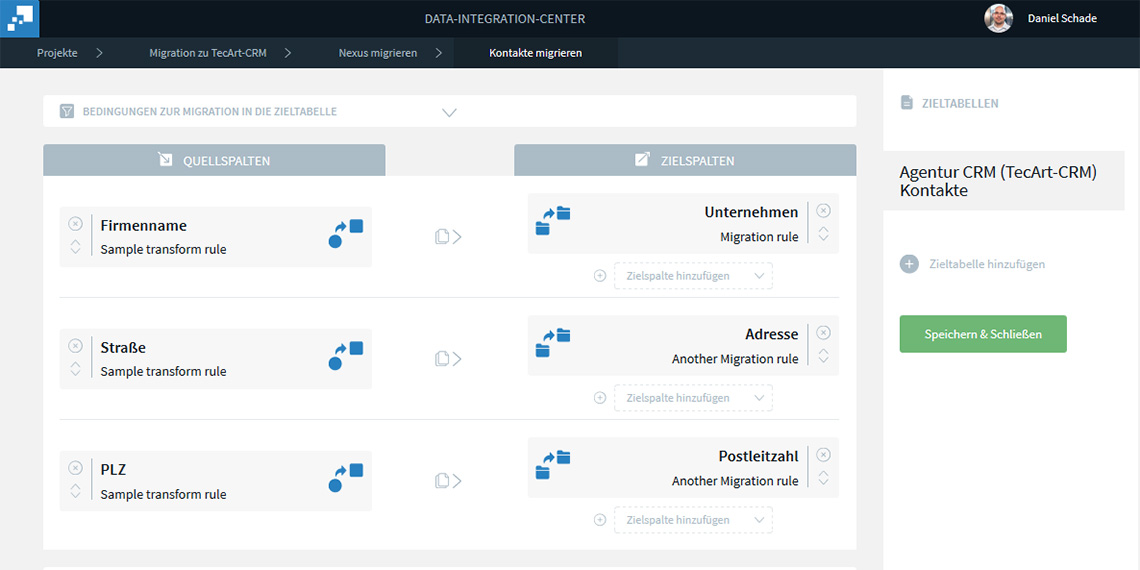Click the copy mapping arrow in Firmenname row

pyautogui.click(x=448, y=237)
